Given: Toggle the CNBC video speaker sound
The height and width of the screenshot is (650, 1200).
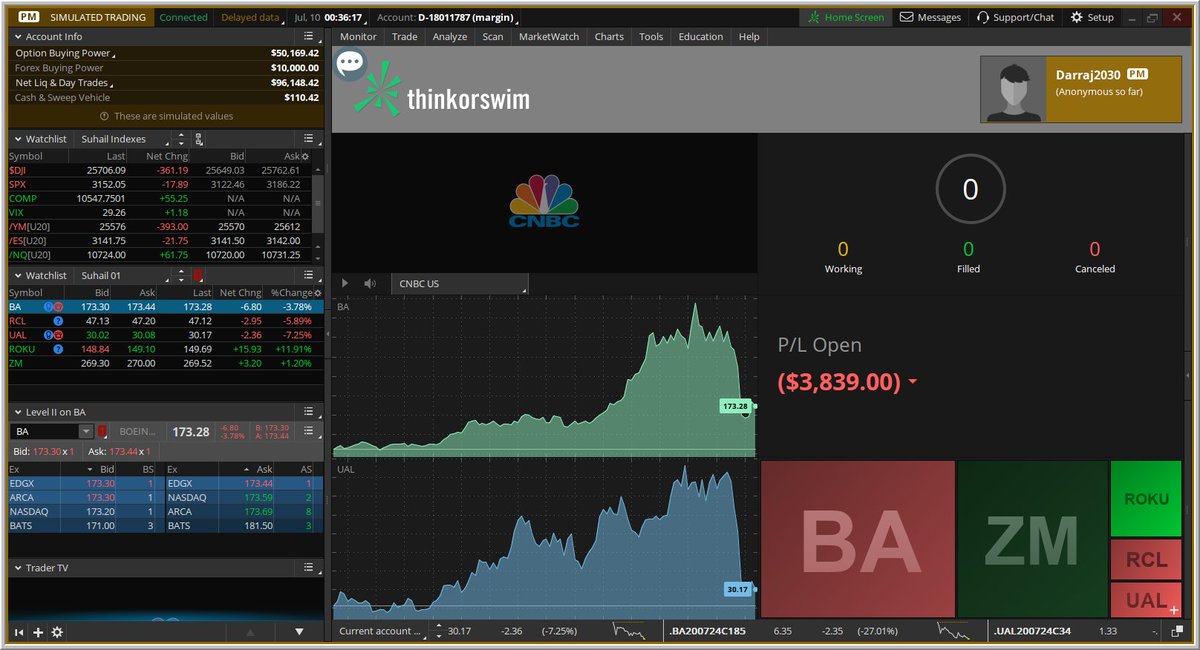Looking at the screenshot, I should point(370,283).
